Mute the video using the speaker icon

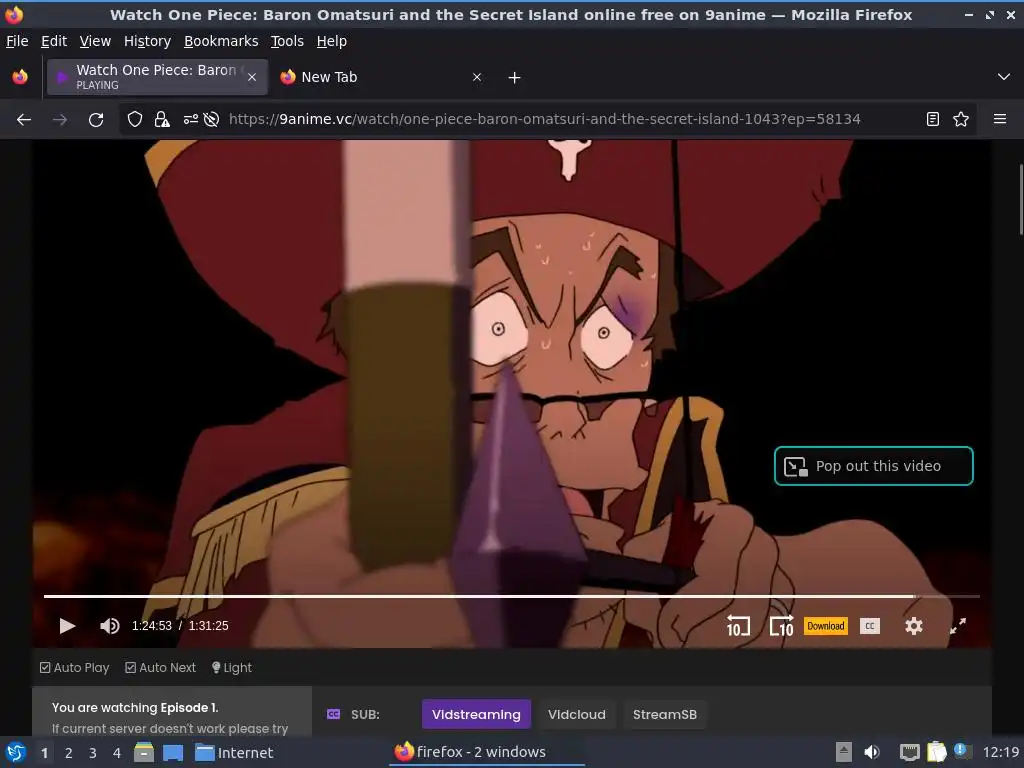[x=109, y=626]
